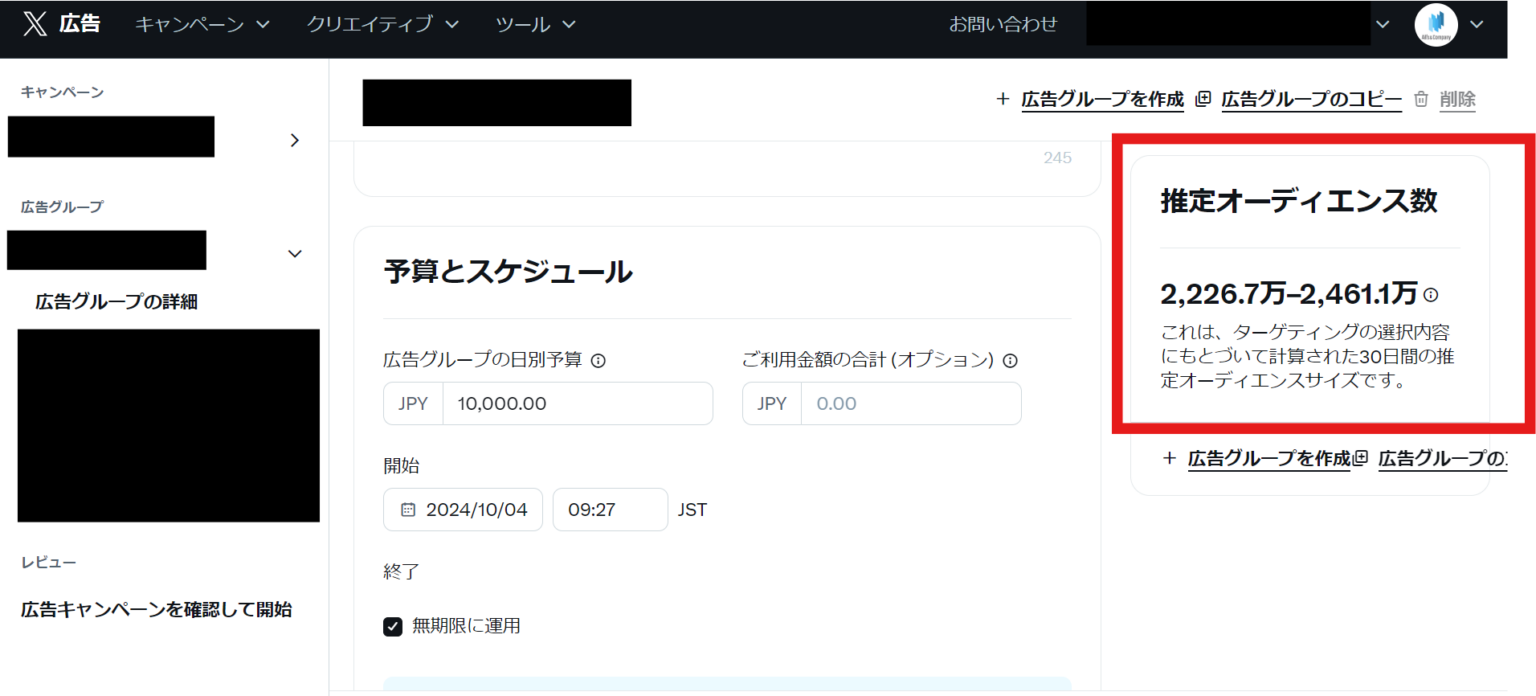The height and width of the screenshot is (696, 1536).
Task: Collapse the 広告グループ sidebar section
Action: 294,254
